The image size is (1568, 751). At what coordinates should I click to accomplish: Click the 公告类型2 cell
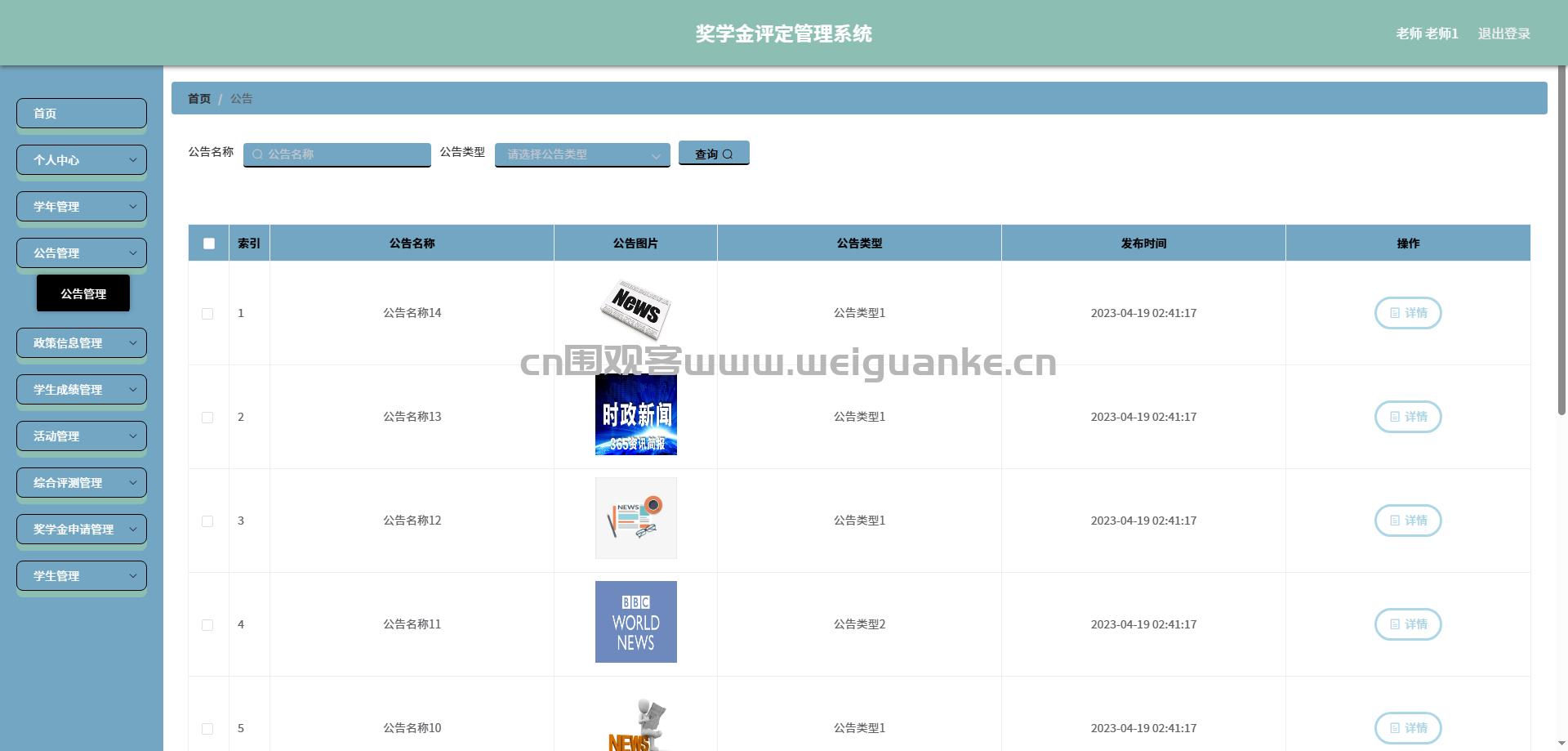click(859, 624)
